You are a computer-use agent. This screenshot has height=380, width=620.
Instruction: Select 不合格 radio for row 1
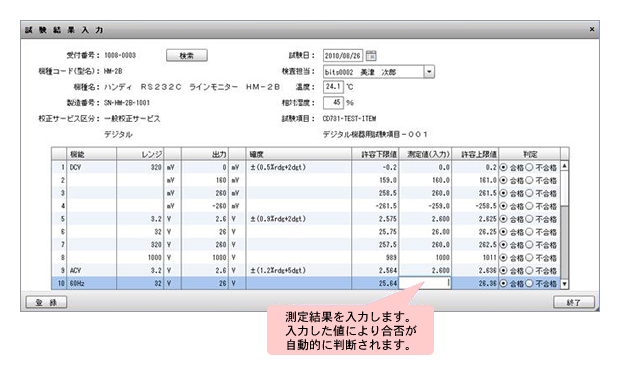point(529,167)
